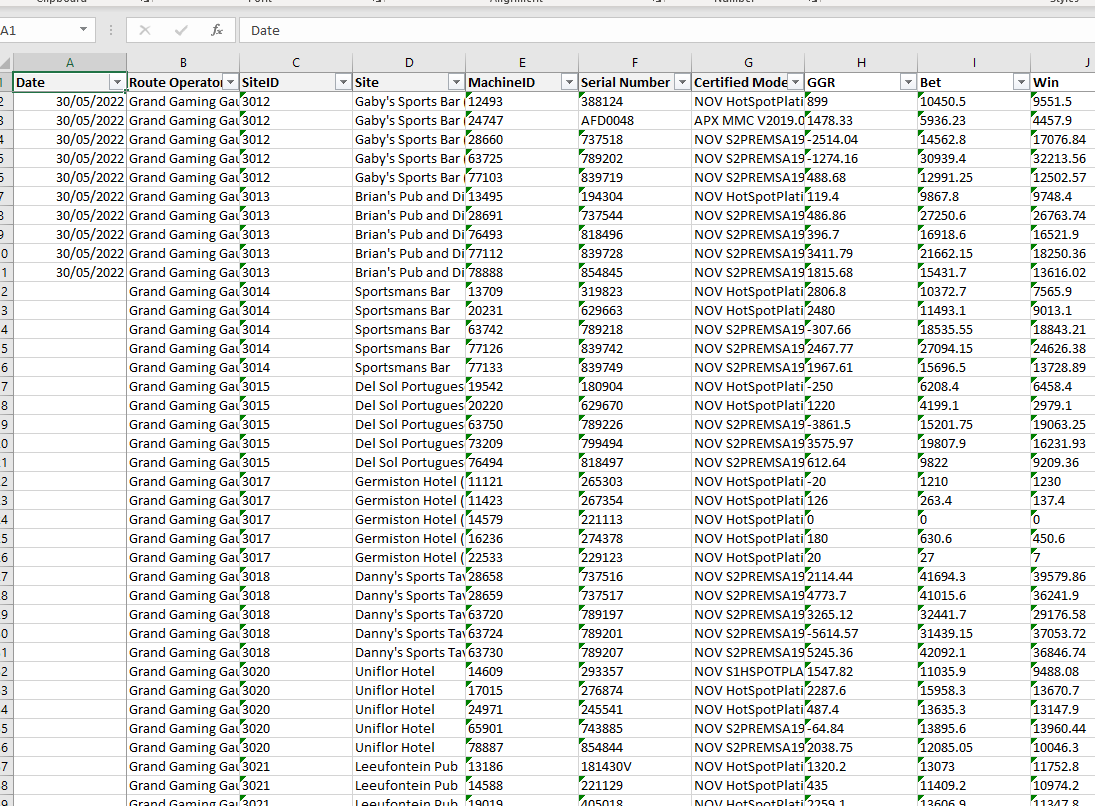Select the Win cell 10974.2

(x=1063, y=785)
